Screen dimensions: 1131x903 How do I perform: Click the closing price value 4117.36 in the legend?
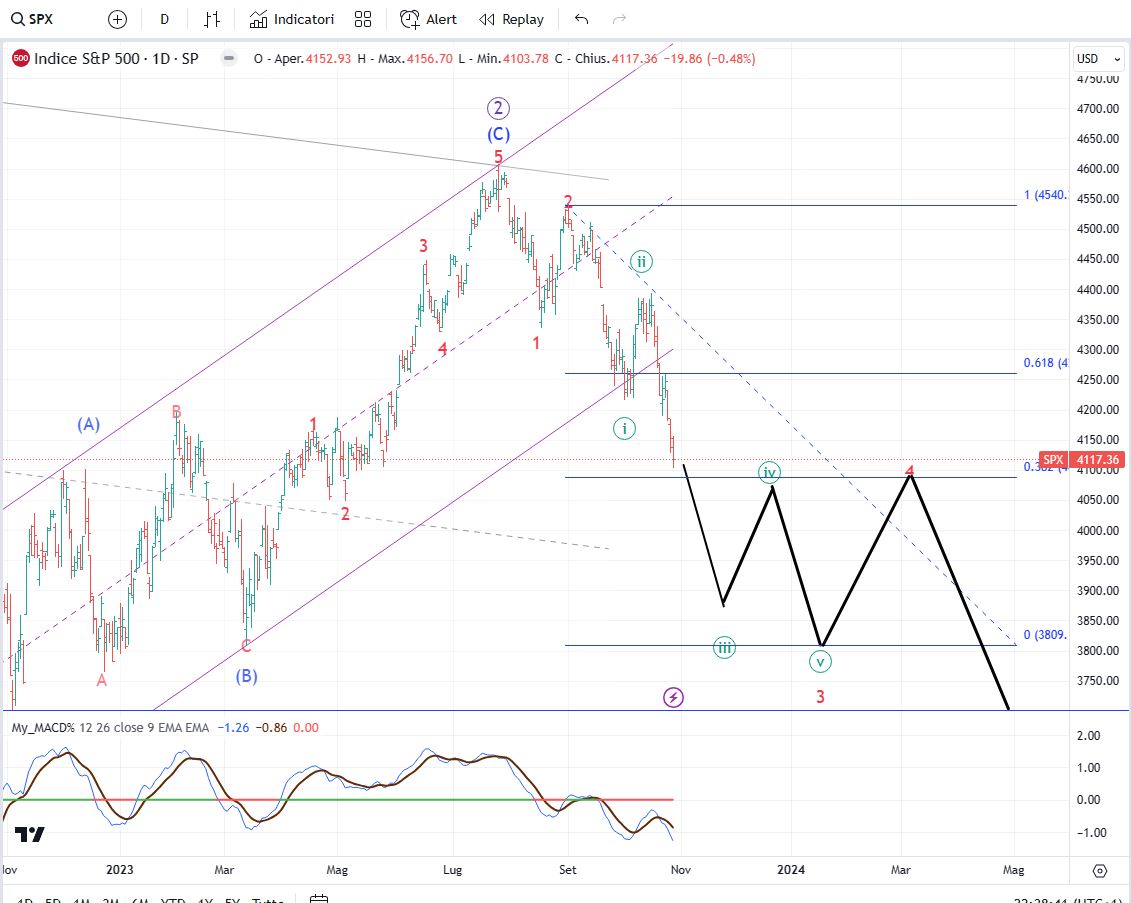click(x=635, y=58)
